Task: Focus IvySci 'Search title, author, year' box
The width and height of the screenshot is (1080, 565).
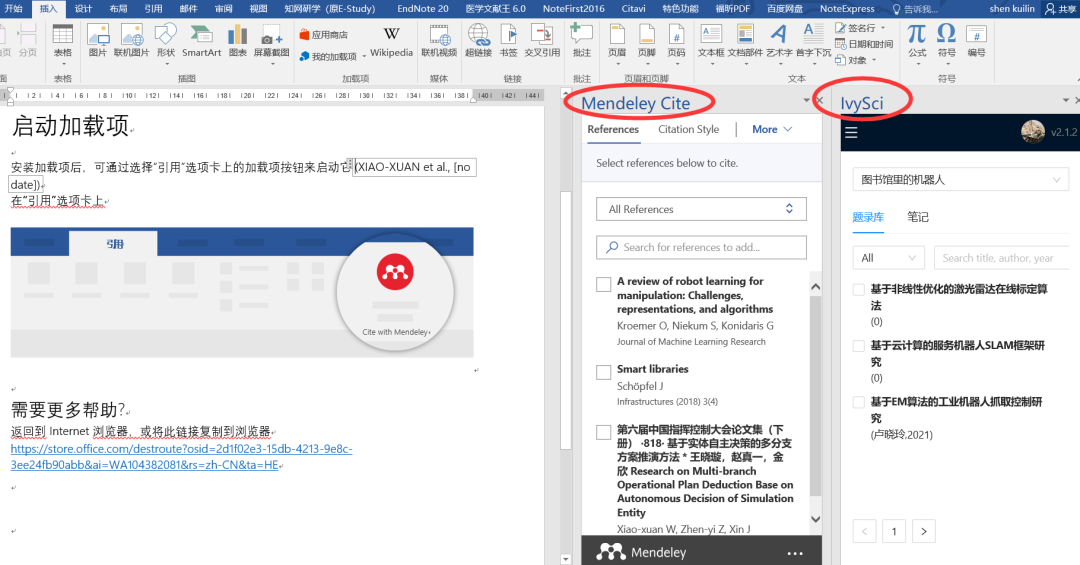Action: click(x=1002, y=258)
